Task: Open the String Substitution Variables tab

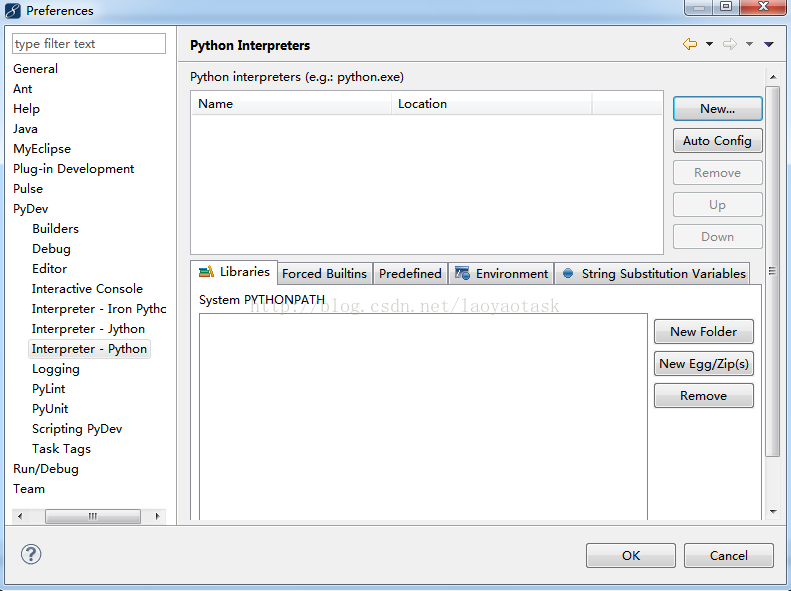Action: click(x=653, y=274)
